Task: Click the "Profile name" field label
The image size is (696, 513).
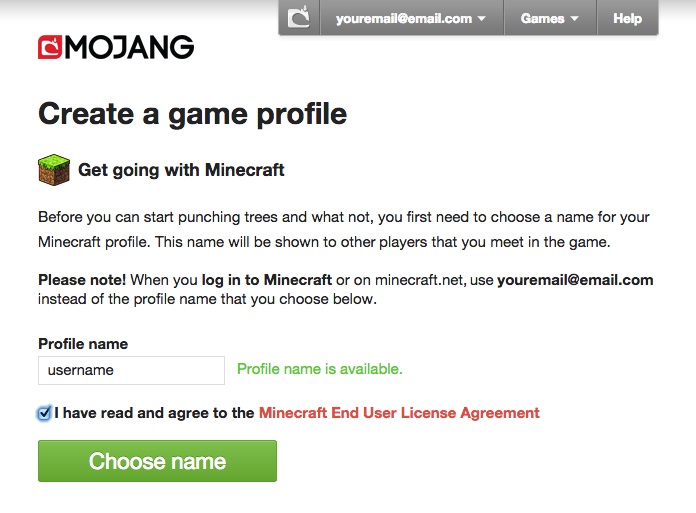Action: (83, 344)
